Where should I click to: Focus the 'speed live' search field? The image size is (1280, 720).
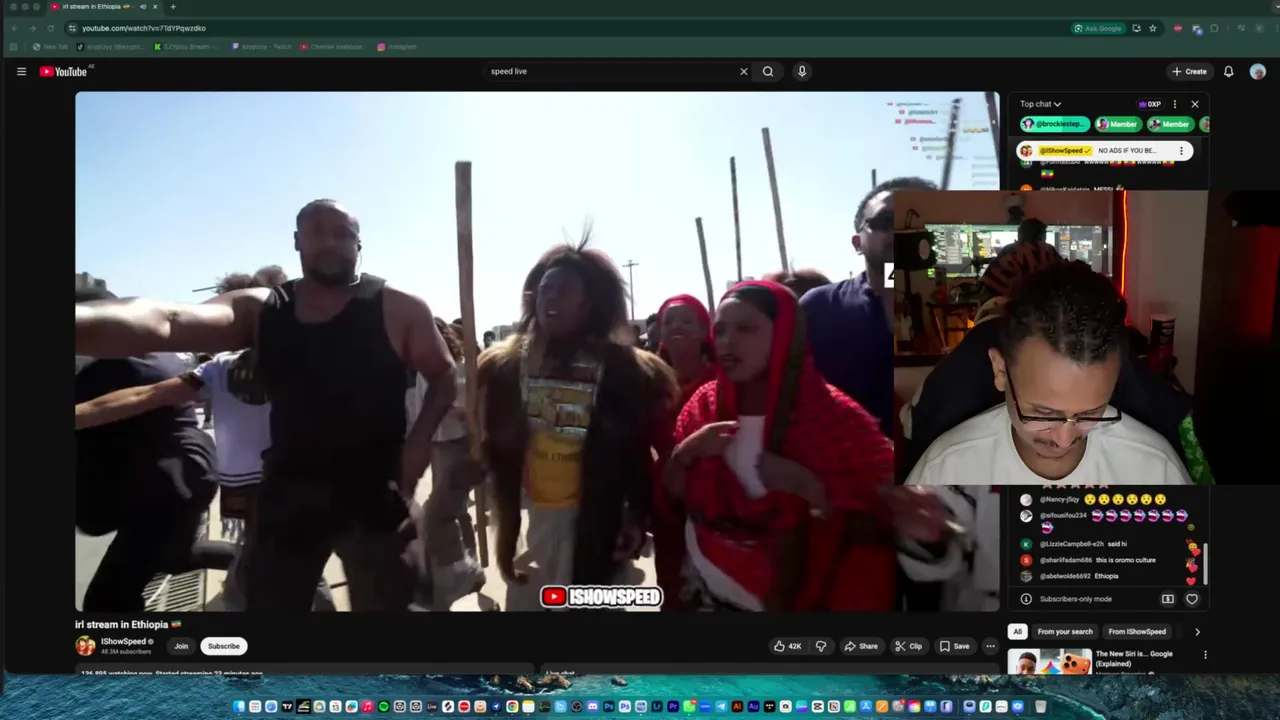[610, 71]
